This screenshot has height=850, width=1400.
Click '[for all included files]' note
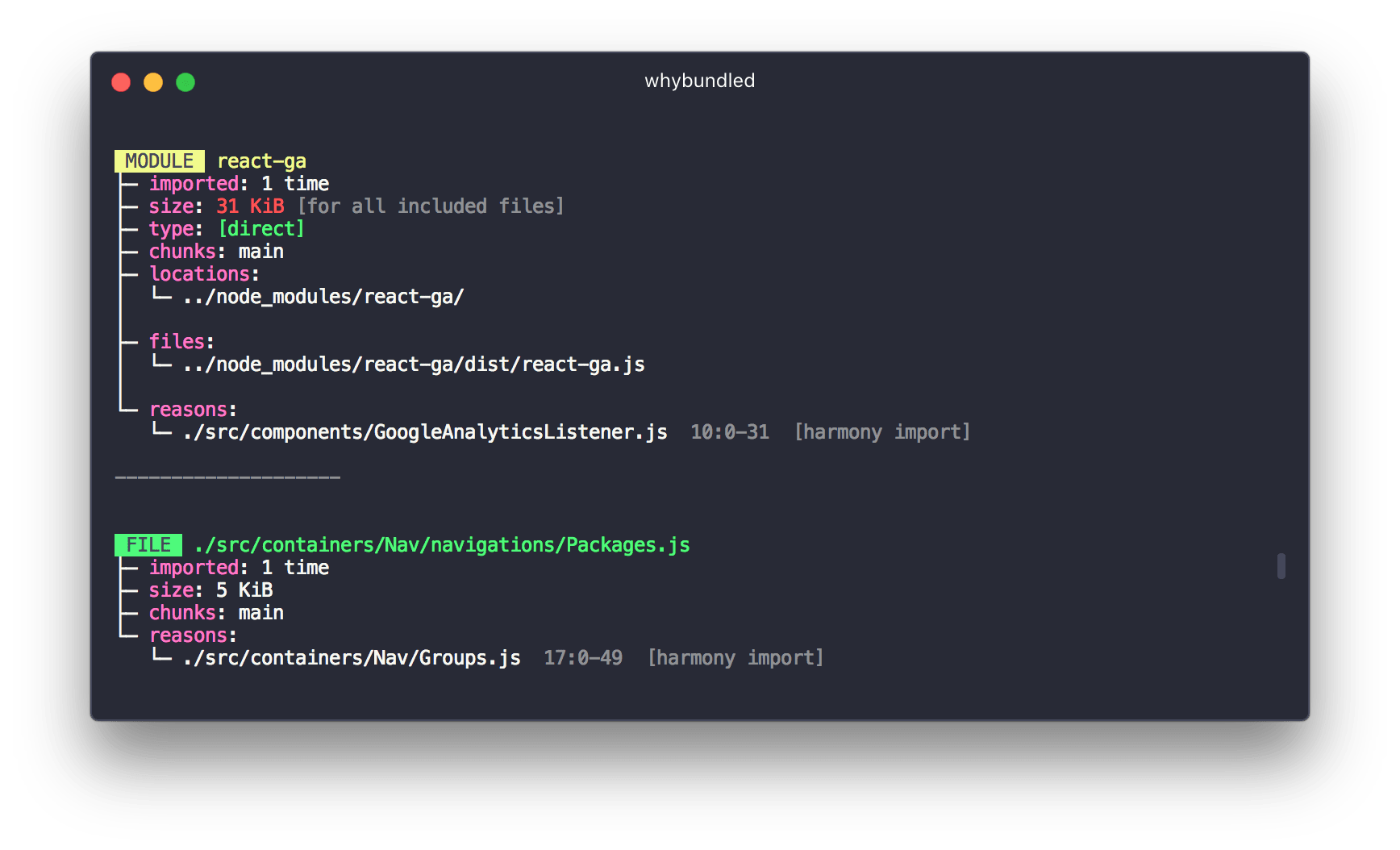(x=431, y=206)
